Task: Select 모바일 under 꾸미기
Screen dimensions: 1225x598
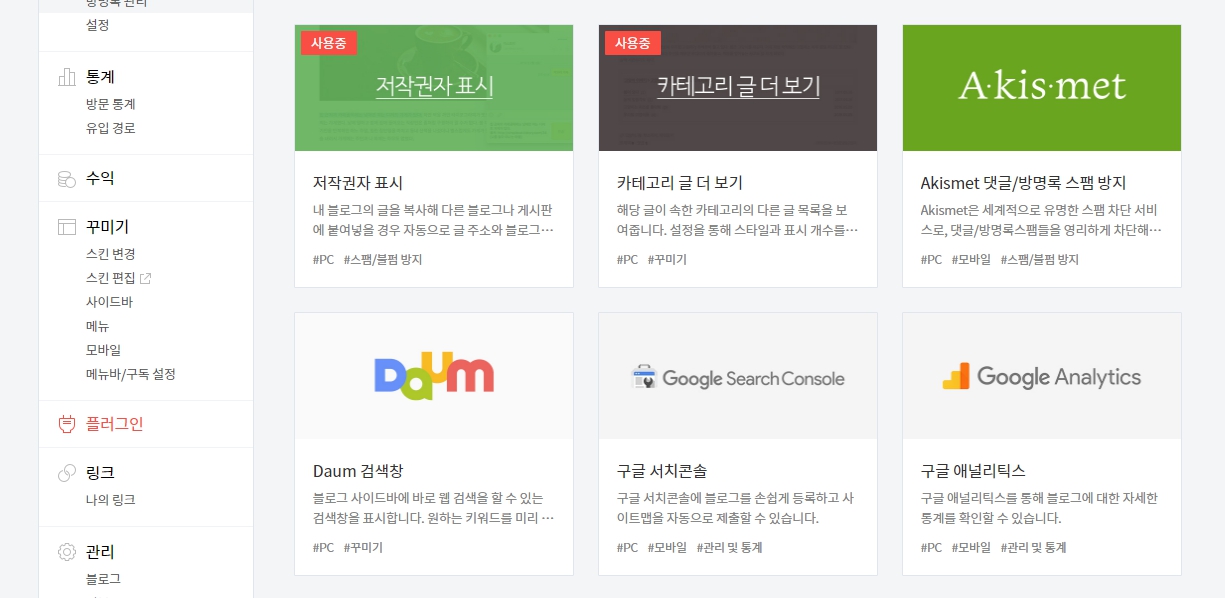Action: click(x=104, y=350)
